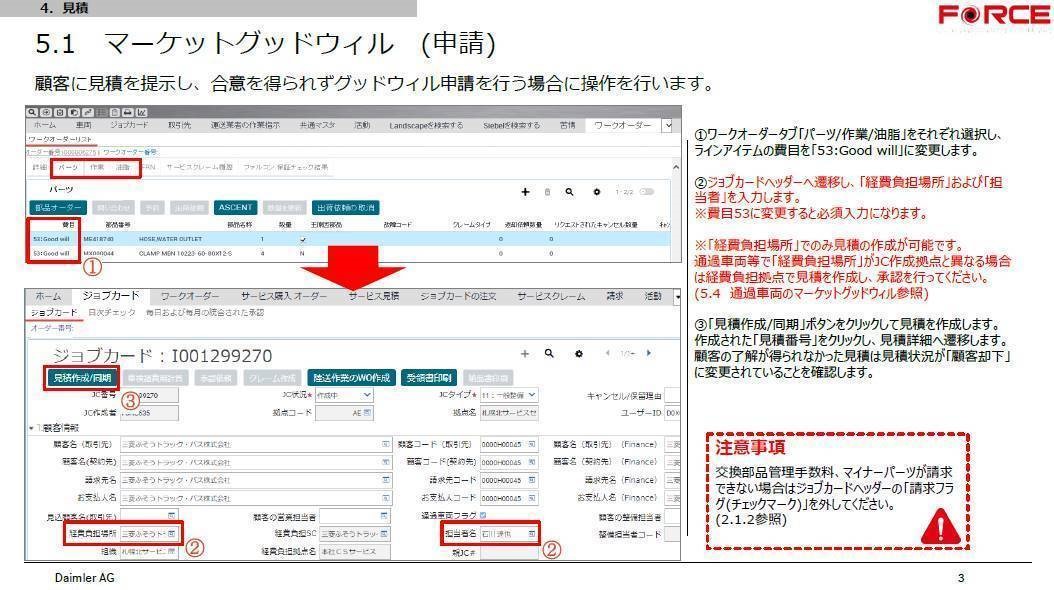The image size is (1054, 590).
Task: Go to next record with the right arrow
Action: 649,354
